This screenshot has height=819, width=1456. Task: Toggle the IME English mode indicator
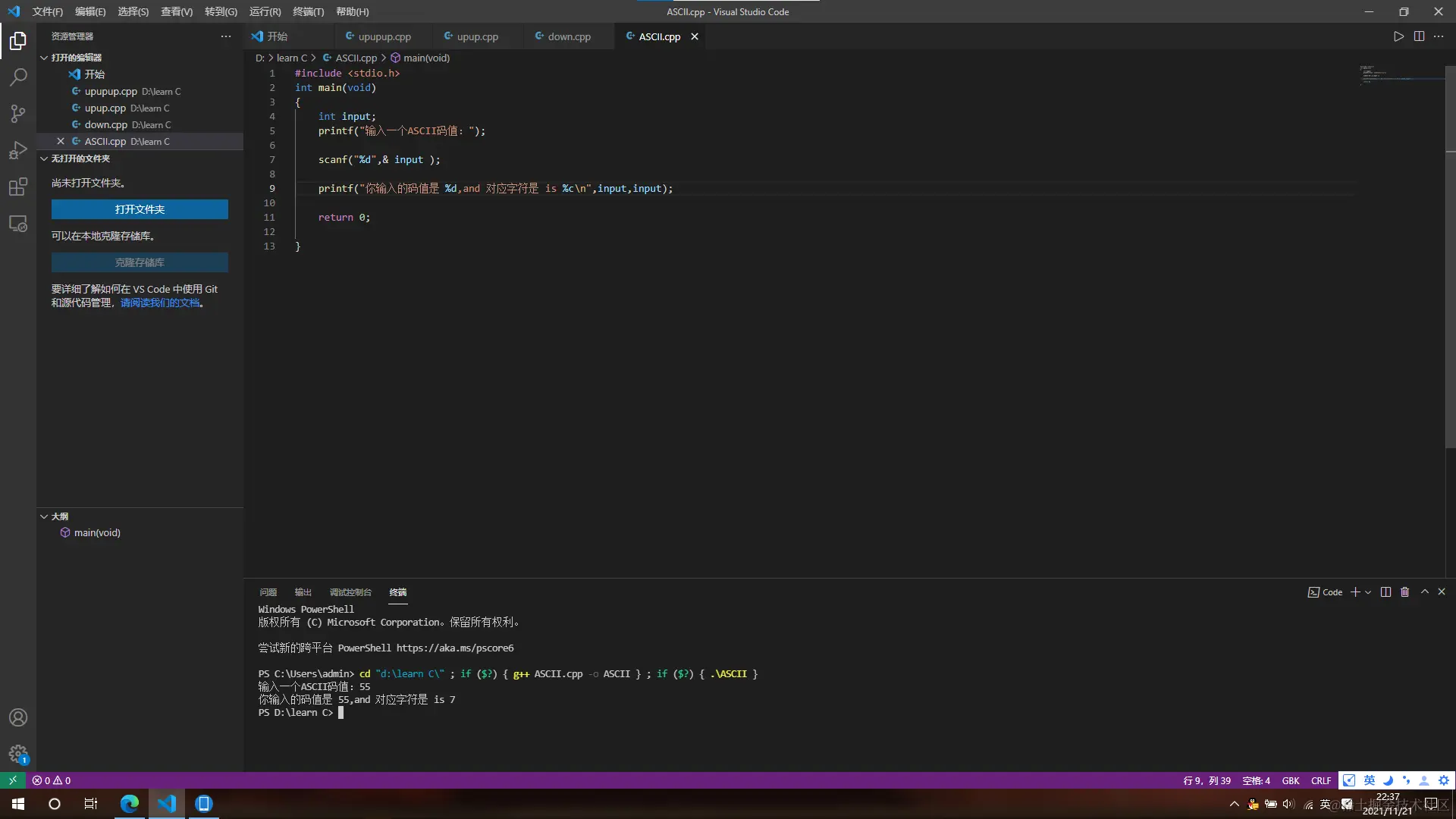[x=1369, y=780]
